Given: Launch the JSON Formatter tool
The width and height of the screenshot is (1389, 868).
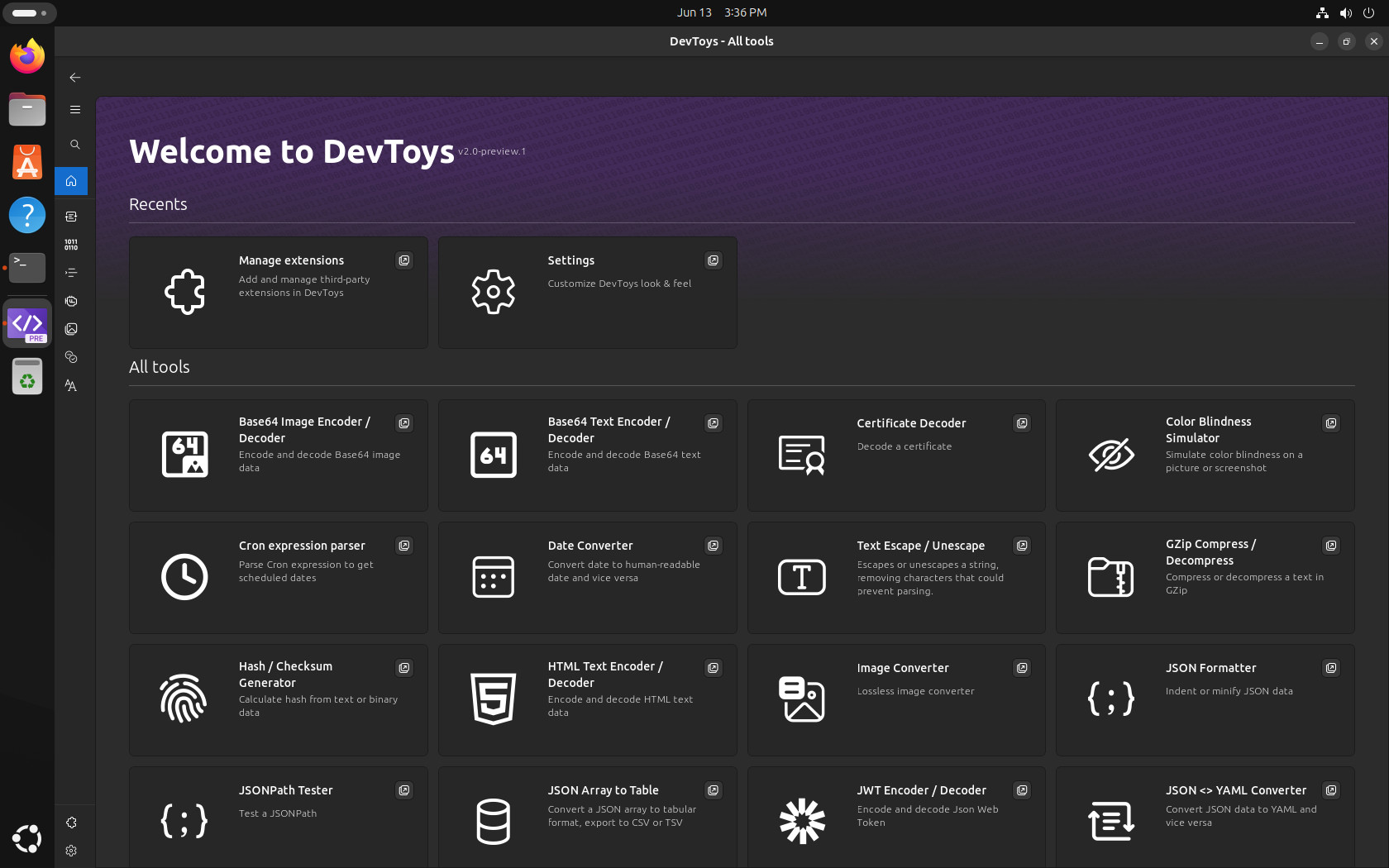Looking at the screenshot, I should tap(1205, 700).
